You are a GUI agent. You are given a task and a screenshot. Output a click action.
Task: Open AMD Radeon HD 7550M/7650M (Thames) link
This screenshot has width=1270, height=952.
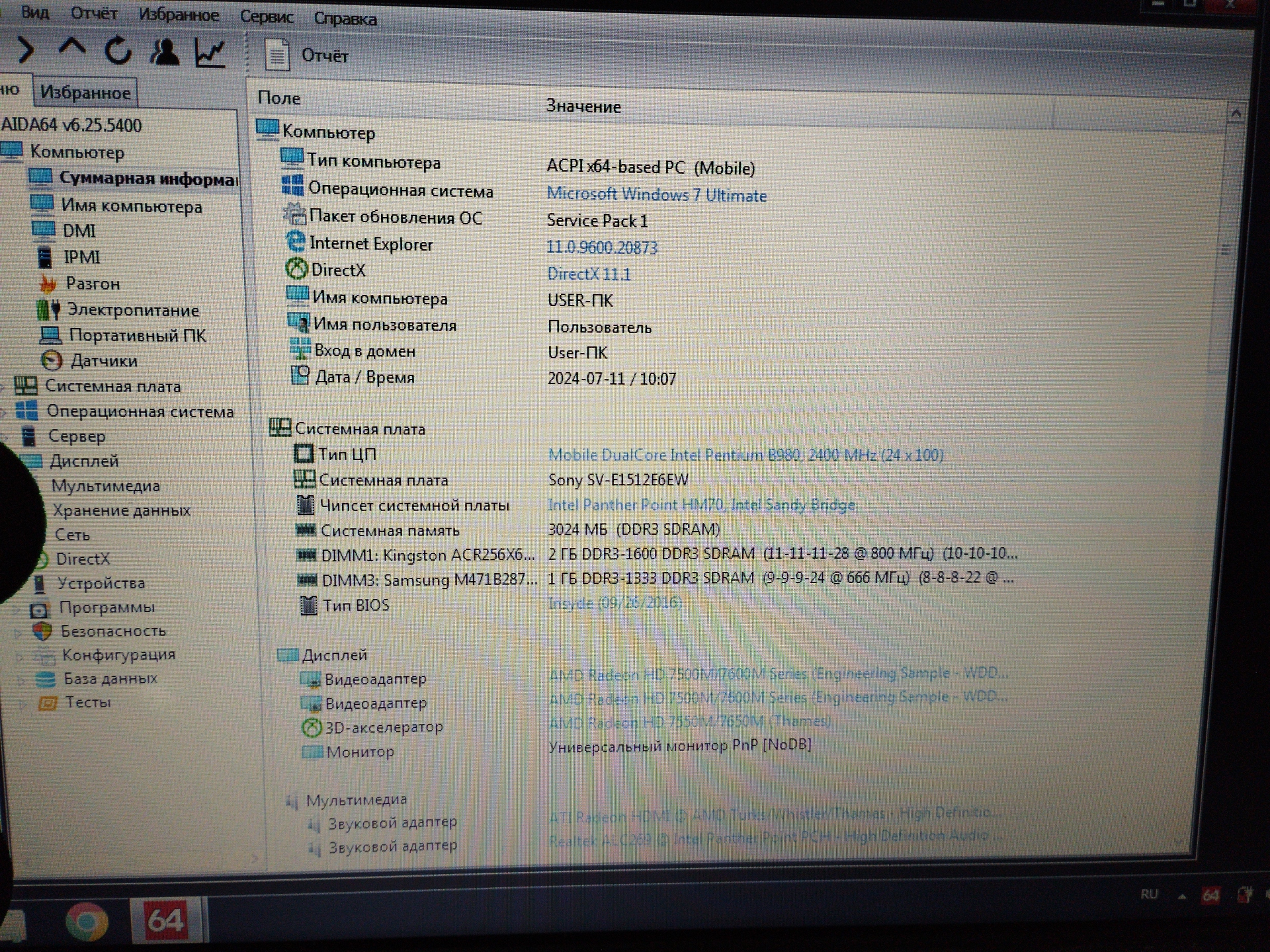coord(689,722)
